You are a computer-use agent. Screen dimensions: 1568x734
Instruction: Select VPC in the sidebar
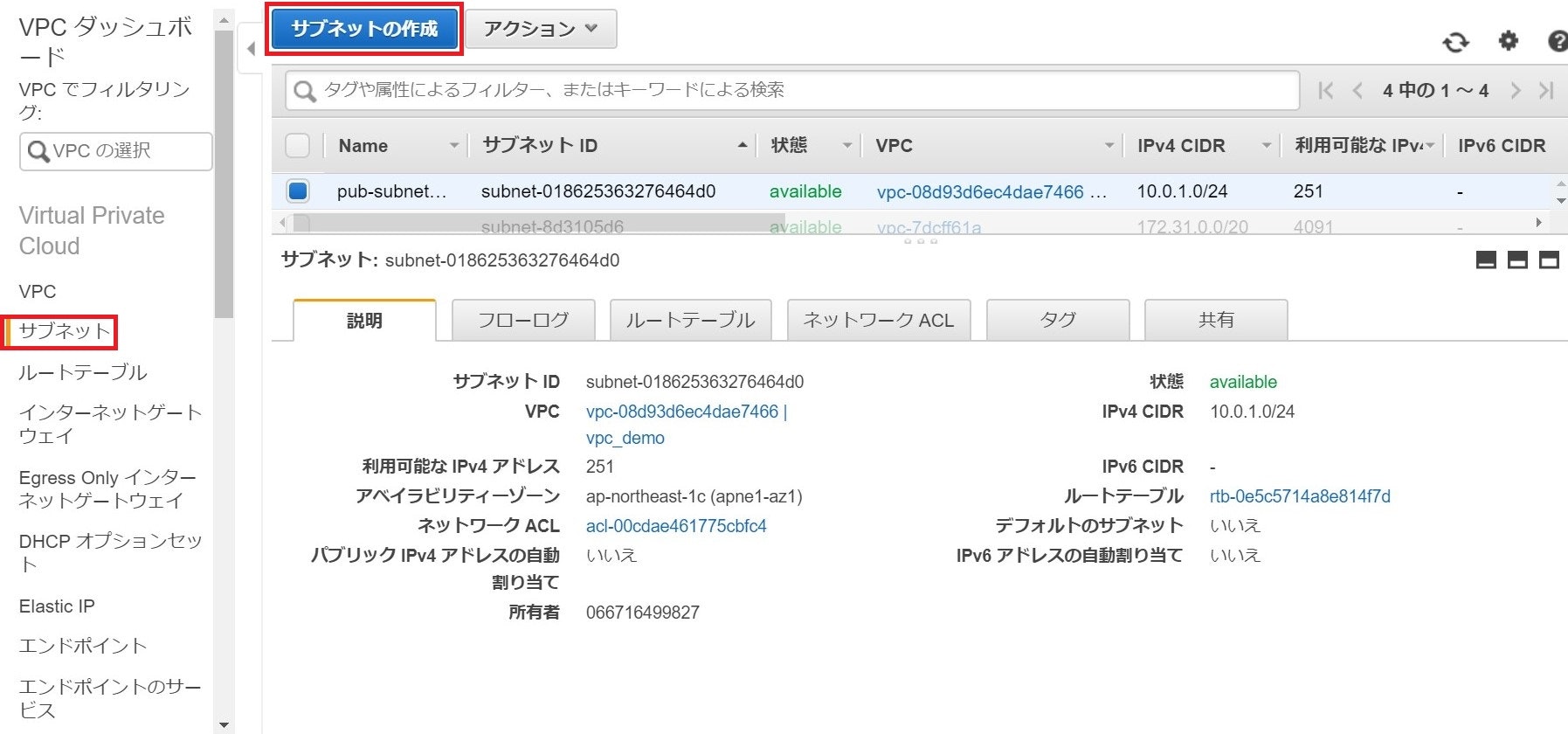tap(38, 291)
